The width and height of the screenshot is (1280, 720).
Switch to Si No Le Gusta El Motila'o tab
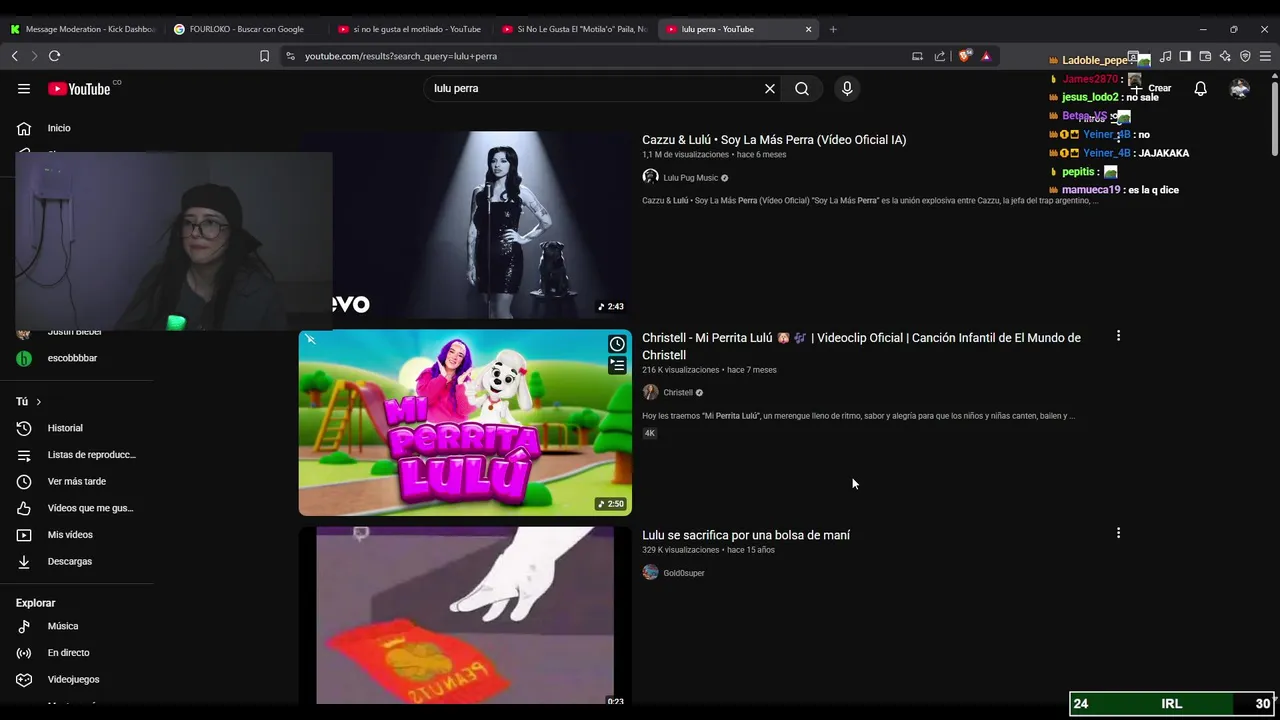pyautogui.click(x=574, y=29)
